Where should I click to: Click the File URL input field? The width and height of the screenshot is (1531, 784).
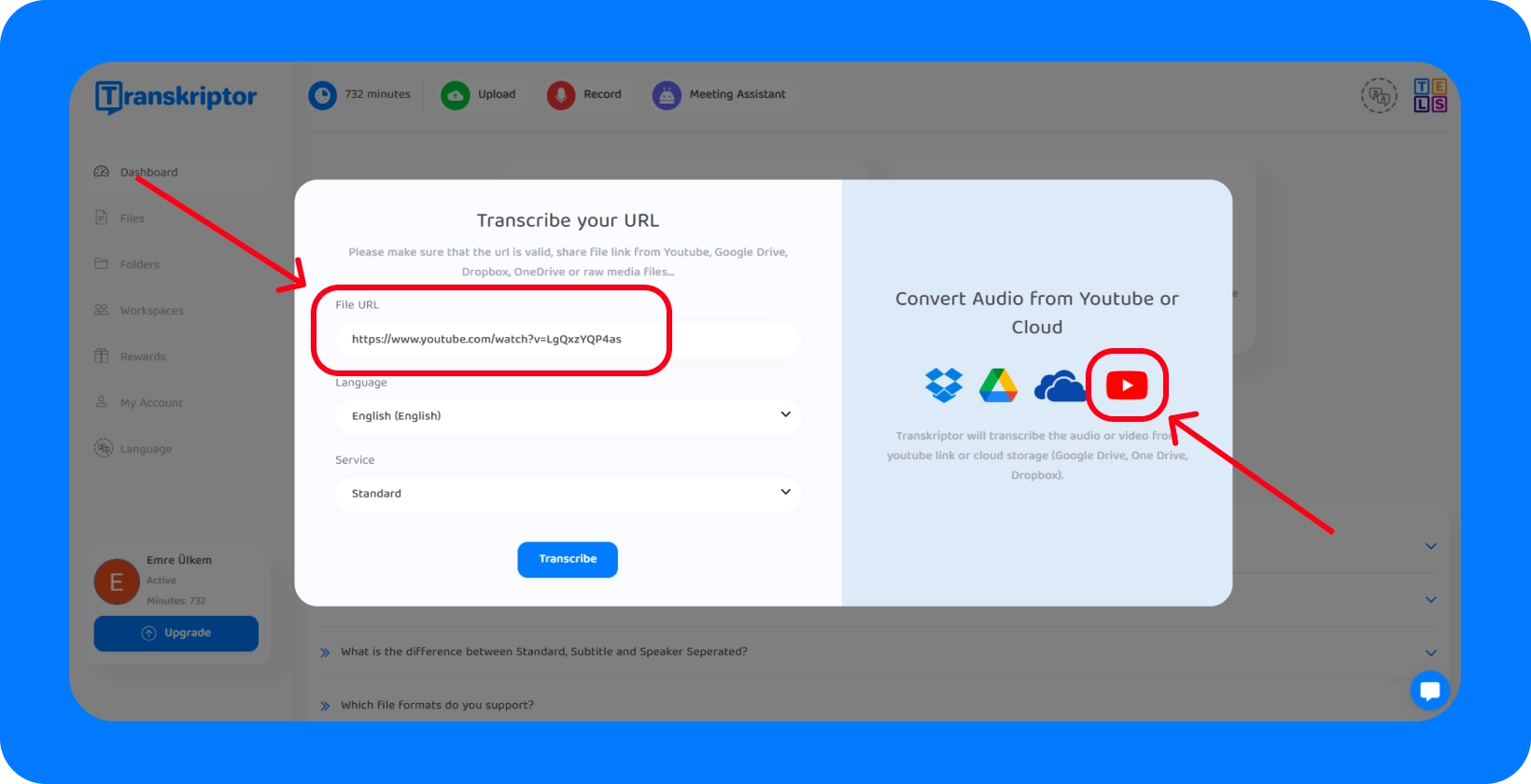[x=568, y=339]
